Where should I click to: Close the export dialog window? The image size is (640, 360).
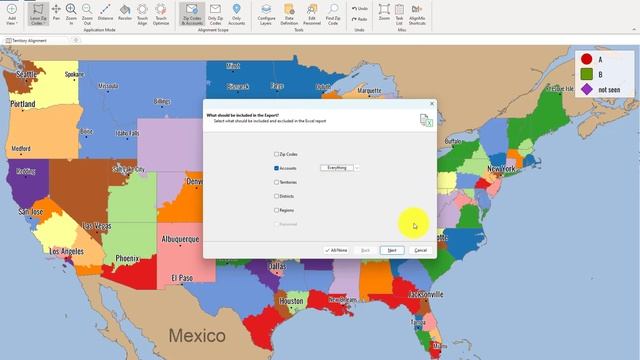click(x=432, y=104)
